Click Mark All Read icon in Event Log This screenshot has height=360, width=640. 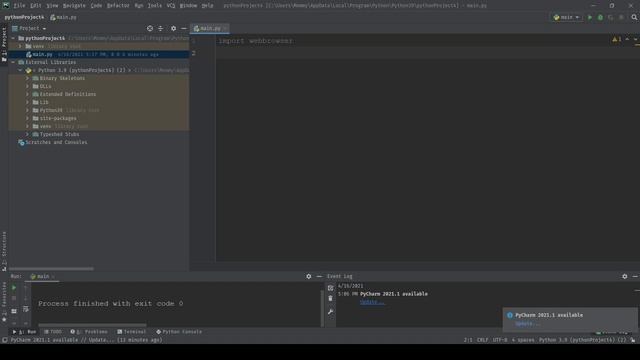[x=330, y=288]
